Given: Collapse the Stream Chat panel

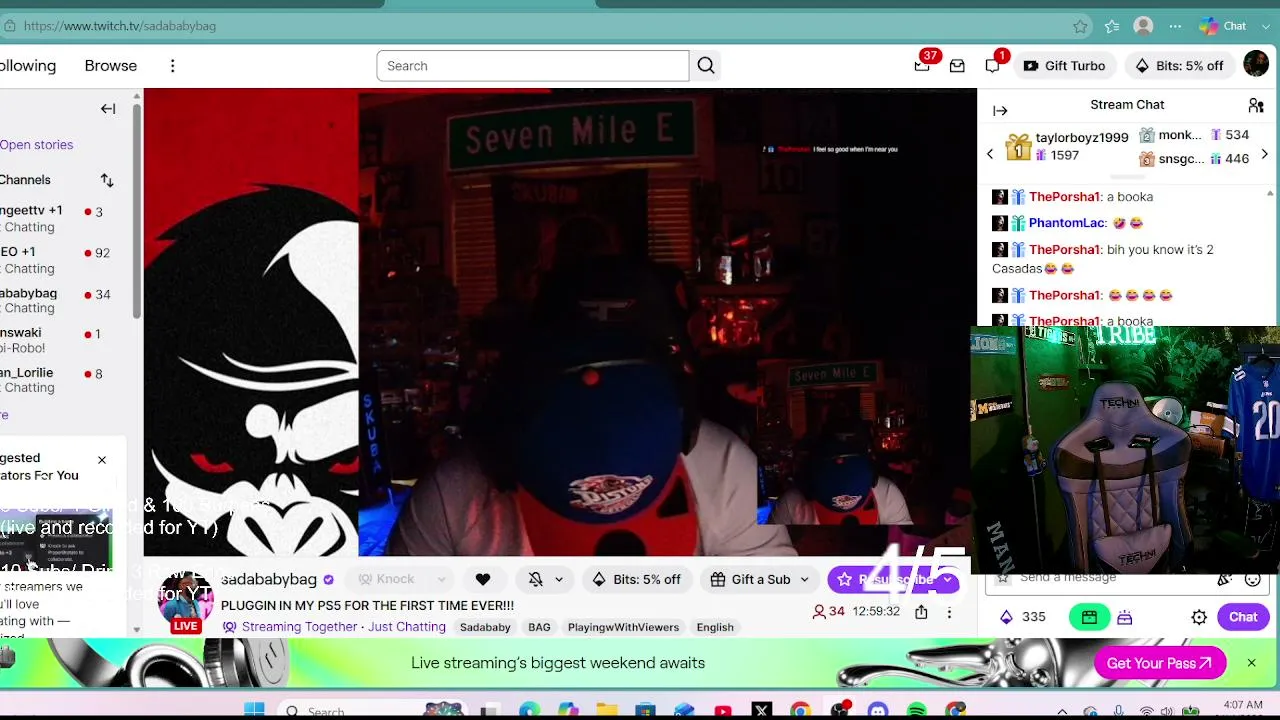Looking at the screenshot, I should [x=1000, y=110].
